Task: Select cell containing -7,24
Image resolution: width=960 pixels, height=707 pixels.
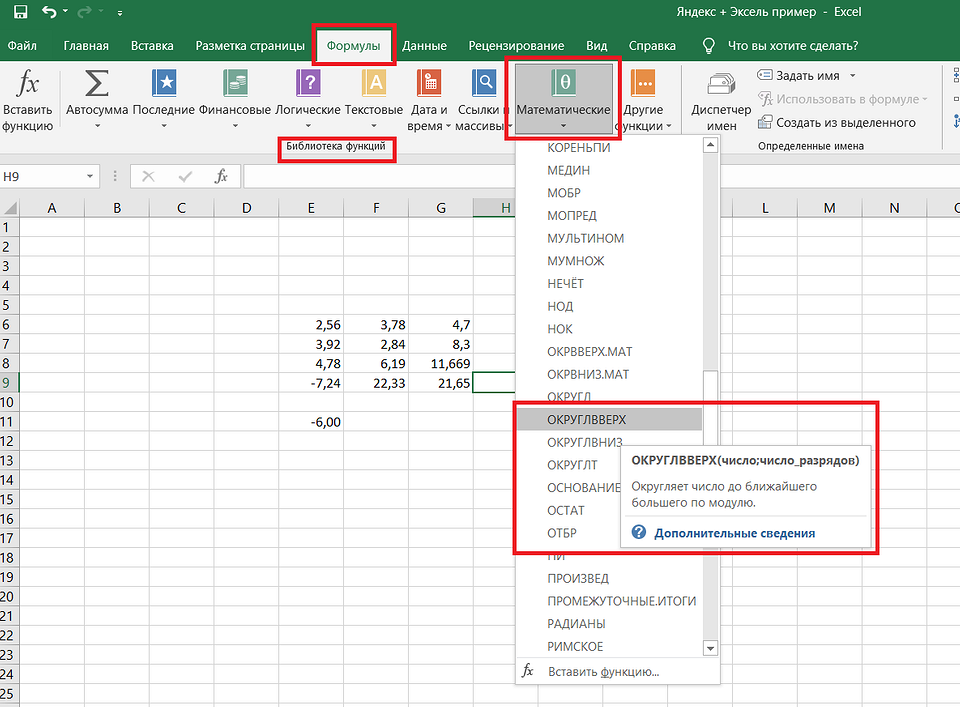Action: pyautogui.click(x=311, y=383)
